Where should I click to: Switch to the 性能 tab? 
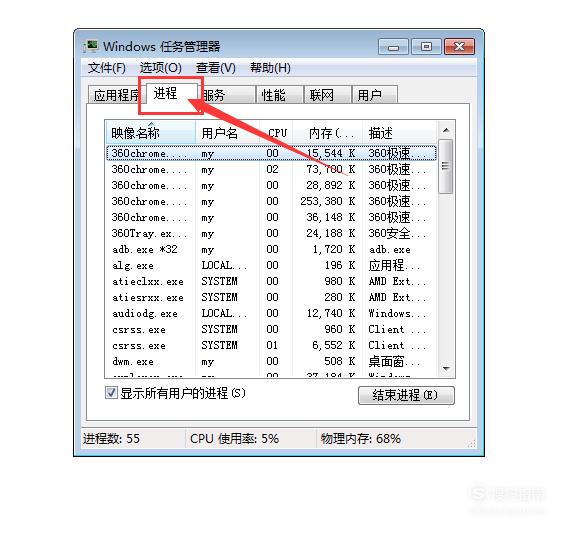click(x=280, y=95)
